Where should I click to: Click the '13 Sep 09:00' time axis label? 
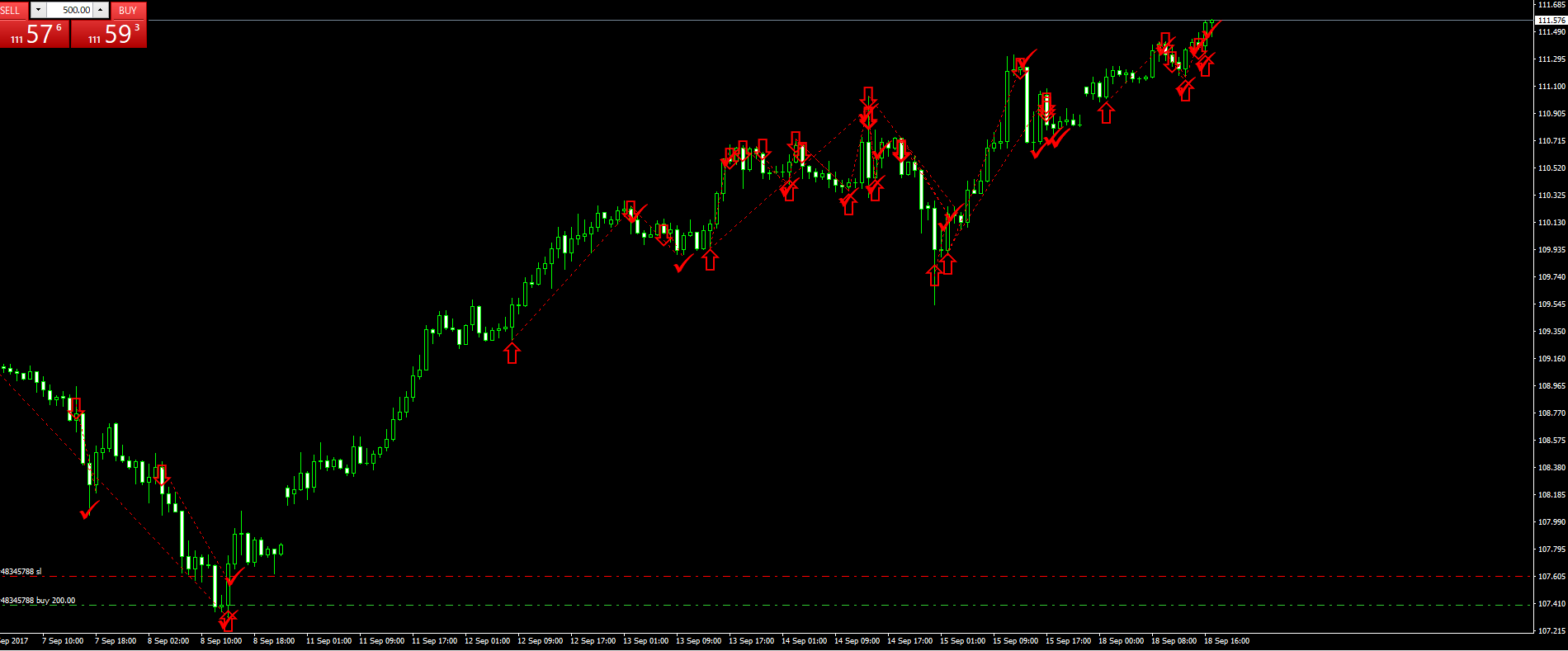pyautogui.click(x=699, y=641)
